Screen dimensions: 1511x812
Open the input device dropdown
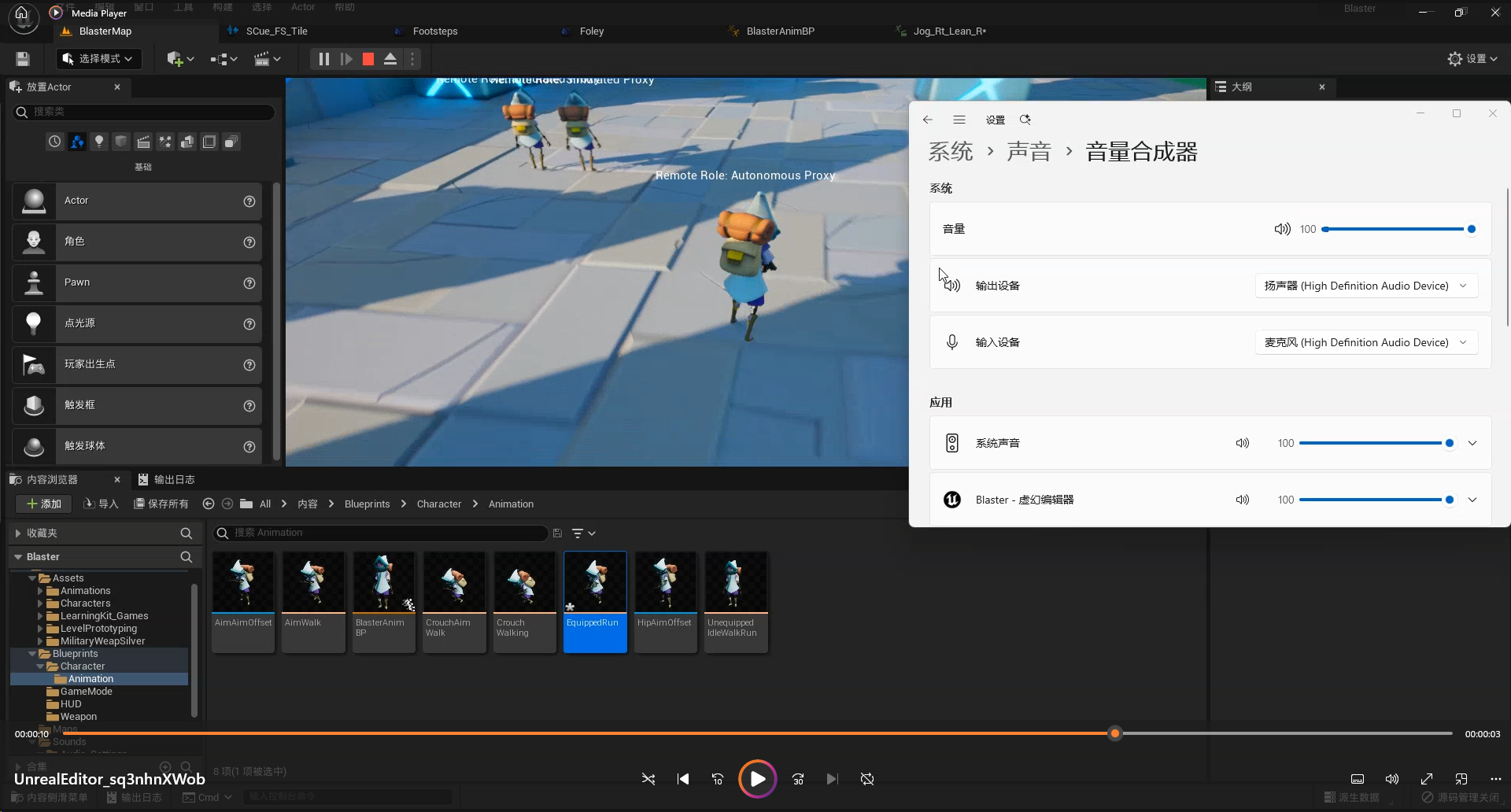point(1366,342)
